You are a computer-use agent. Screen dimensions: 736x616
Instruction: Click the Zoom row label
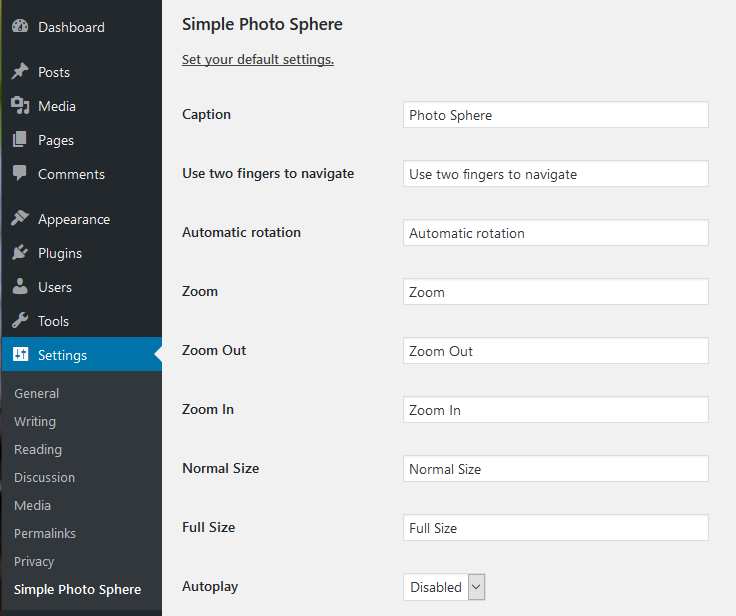(200, 292)
